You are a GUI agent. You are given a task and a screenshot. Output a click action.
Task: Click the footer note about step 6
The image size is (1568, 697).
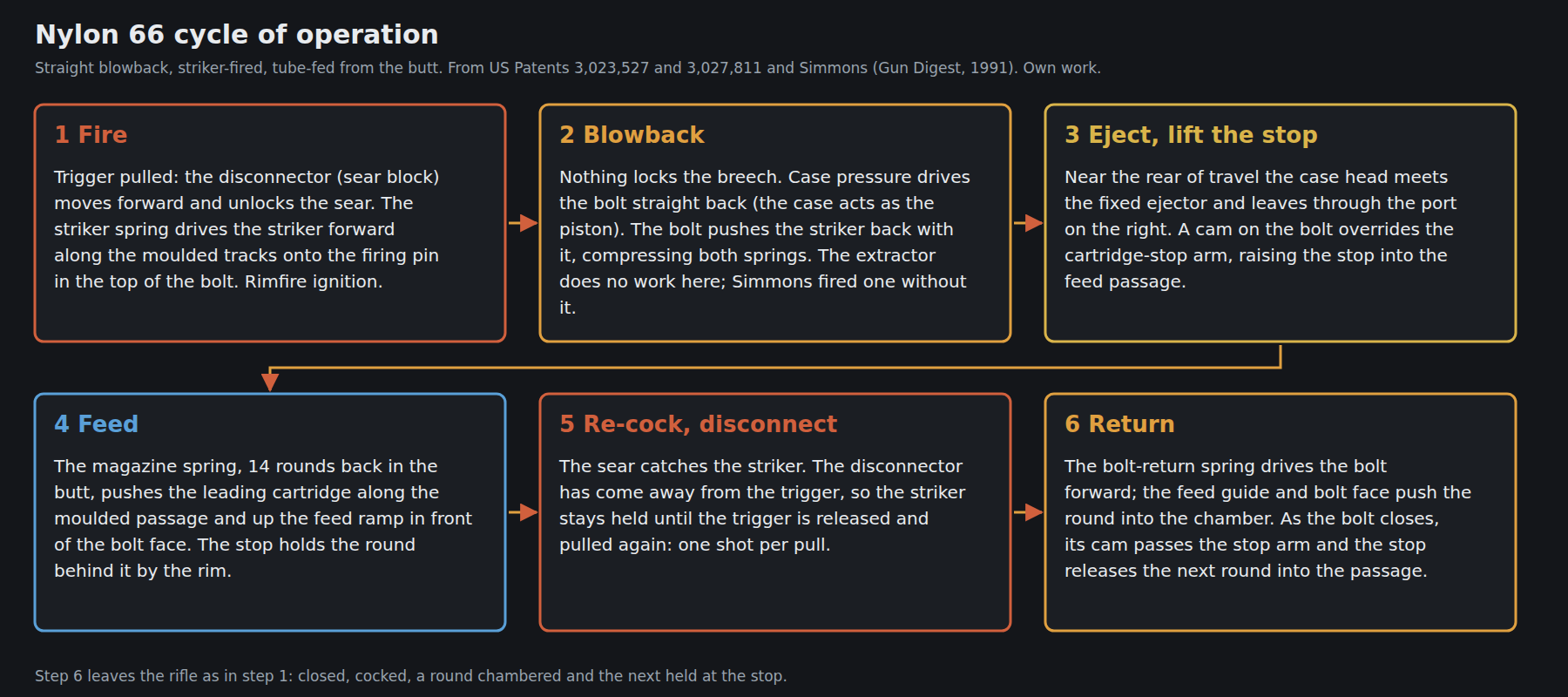[x=410, y=676]
